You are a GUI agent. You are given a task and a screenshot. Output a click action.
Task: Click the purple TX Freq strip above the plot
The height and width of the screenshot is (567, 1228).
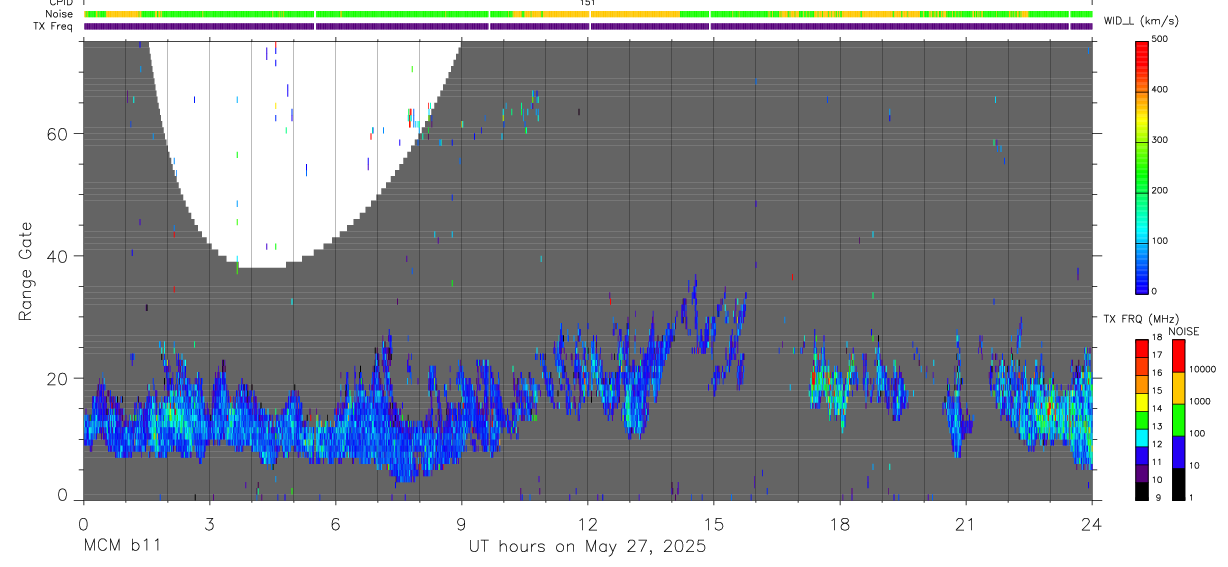(588, 26)
